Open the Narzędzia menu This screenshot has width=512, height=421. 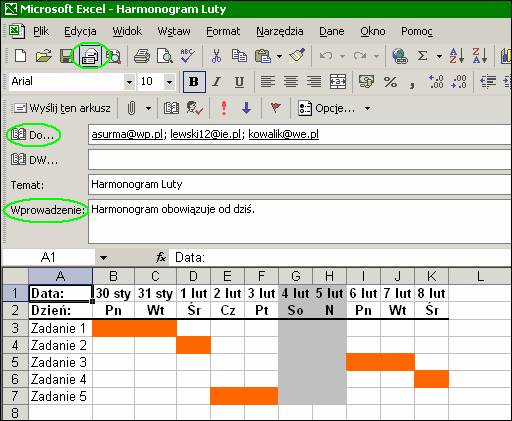tap(280, 31)
